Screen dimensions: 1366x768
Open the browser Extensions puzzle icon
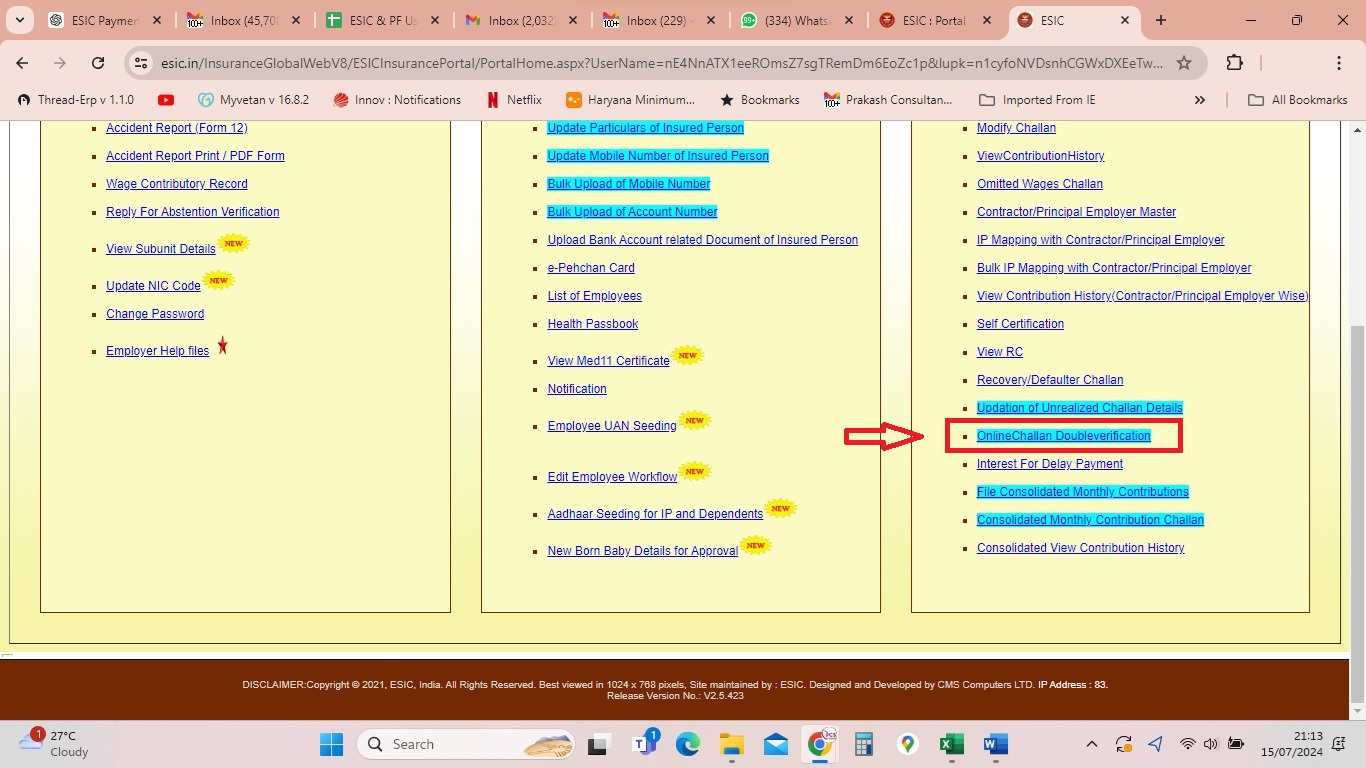pos(1234,63)
